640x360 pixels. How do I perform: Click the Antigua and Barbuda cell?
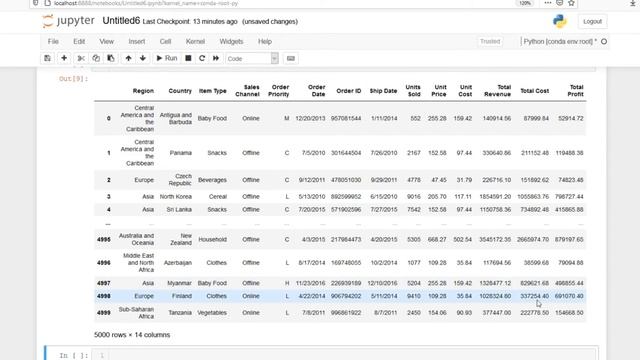coord(176,118)
